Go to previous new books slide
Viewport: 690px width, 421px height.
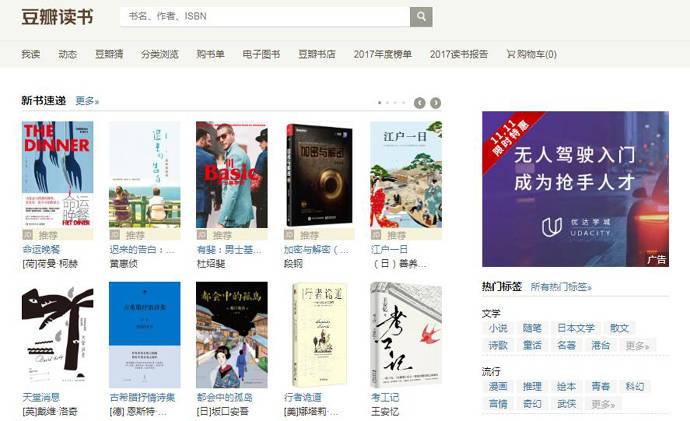point(420,102)
